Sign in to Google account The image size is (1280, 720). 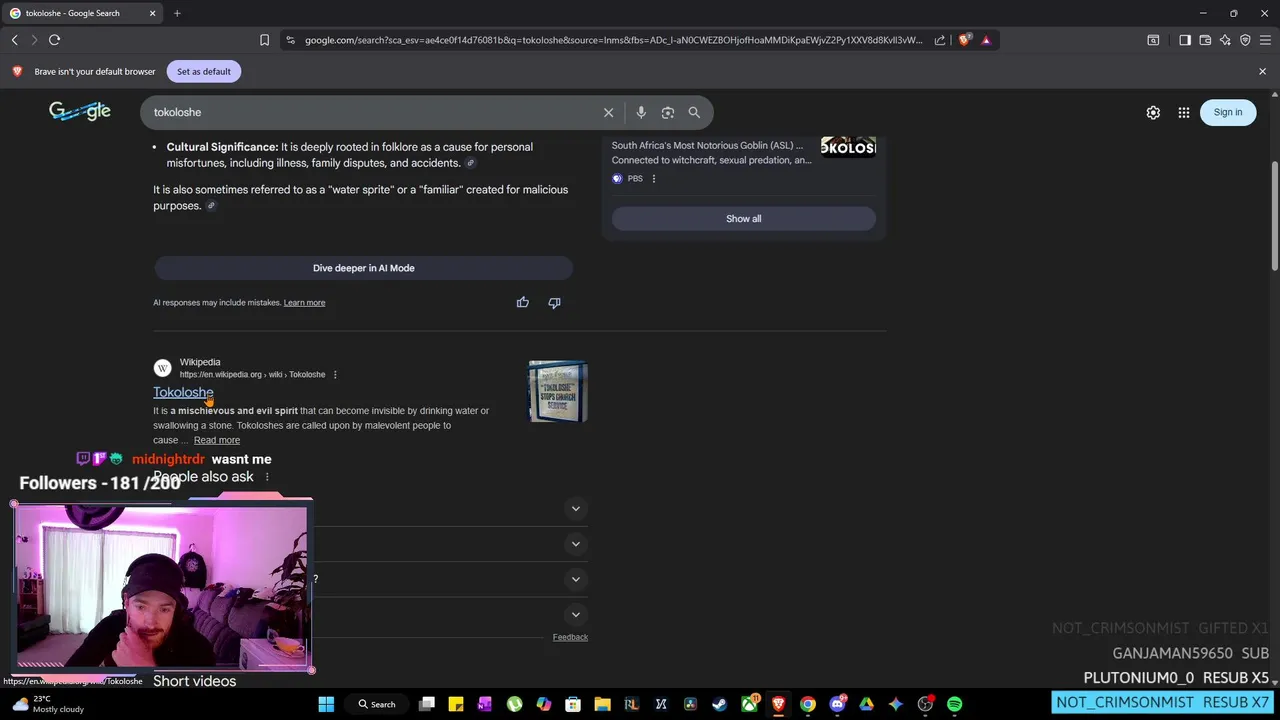coord(1227,112)
